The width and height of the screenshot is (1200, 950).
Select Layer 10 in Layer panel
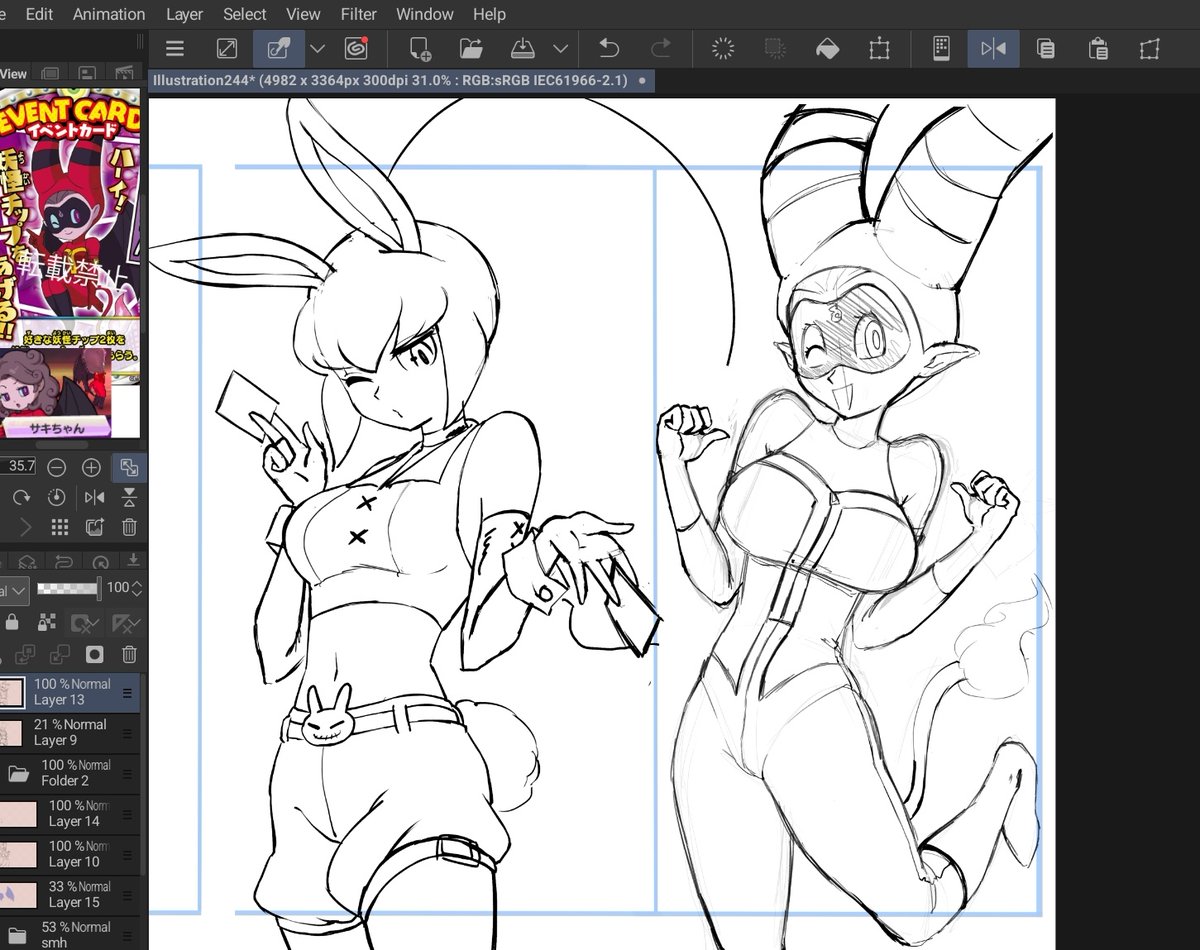click(x=70, y=854)
